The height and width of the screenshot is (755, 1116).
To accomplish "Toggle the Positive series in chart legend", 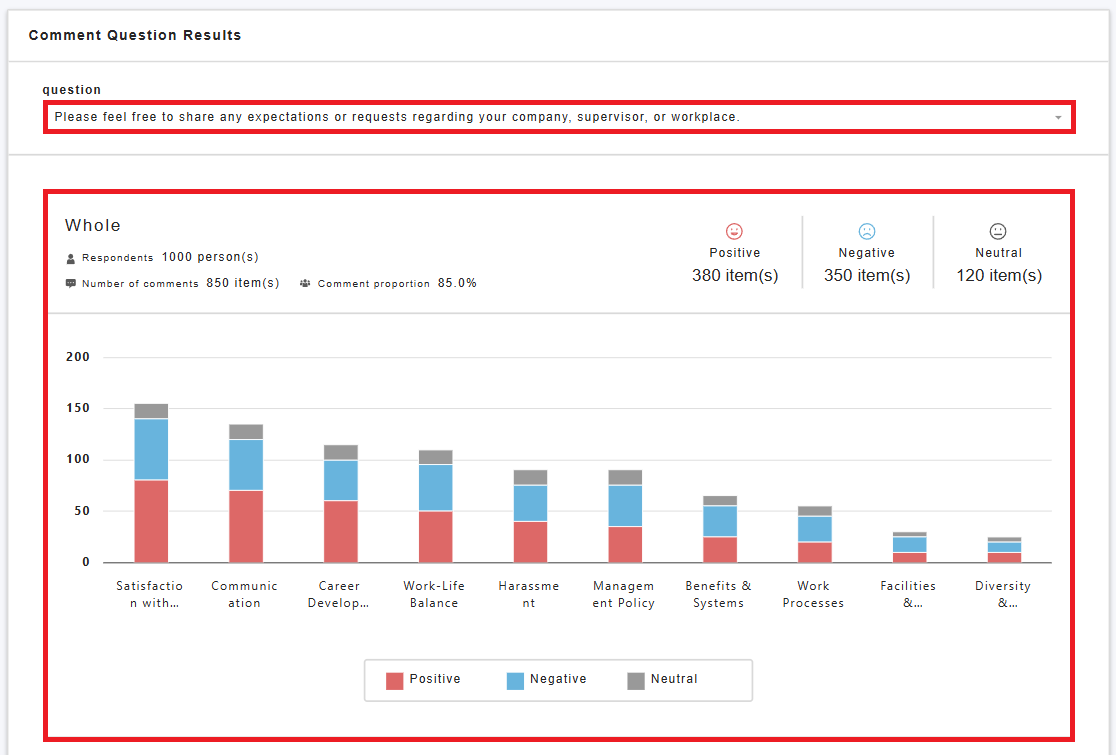I will click(423, 680).
